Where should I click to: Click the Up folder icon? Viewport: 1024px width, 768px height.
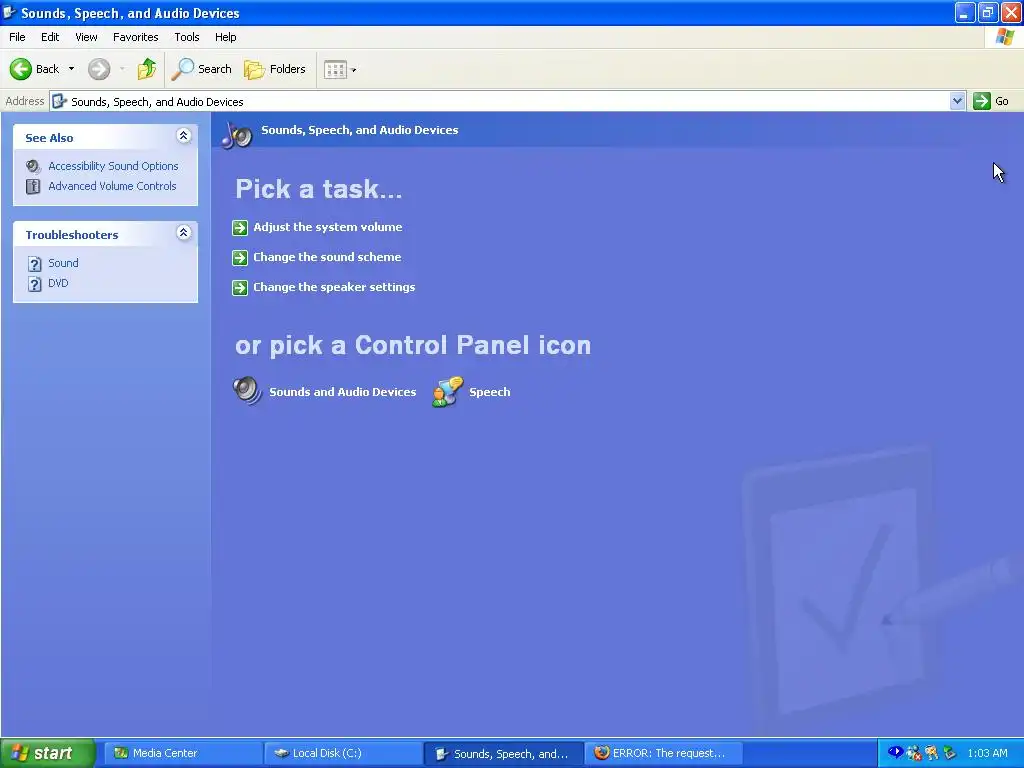tap(147, 69)
